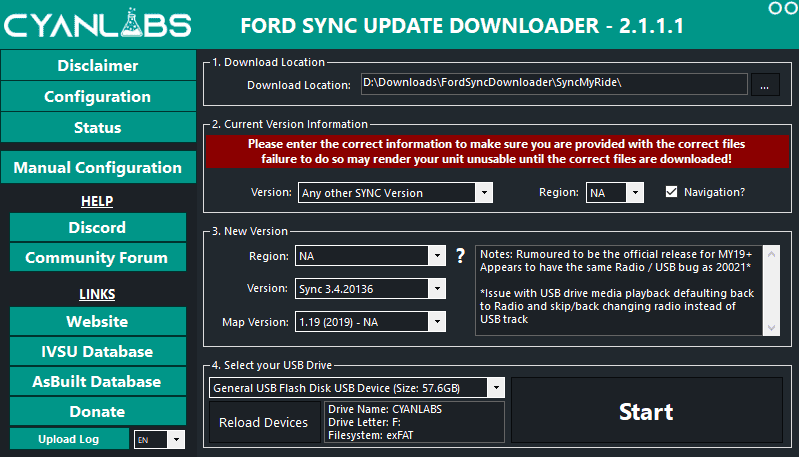799x457 pixels.
Task: Click the CyanLabs logo
Action: (98, 24)
